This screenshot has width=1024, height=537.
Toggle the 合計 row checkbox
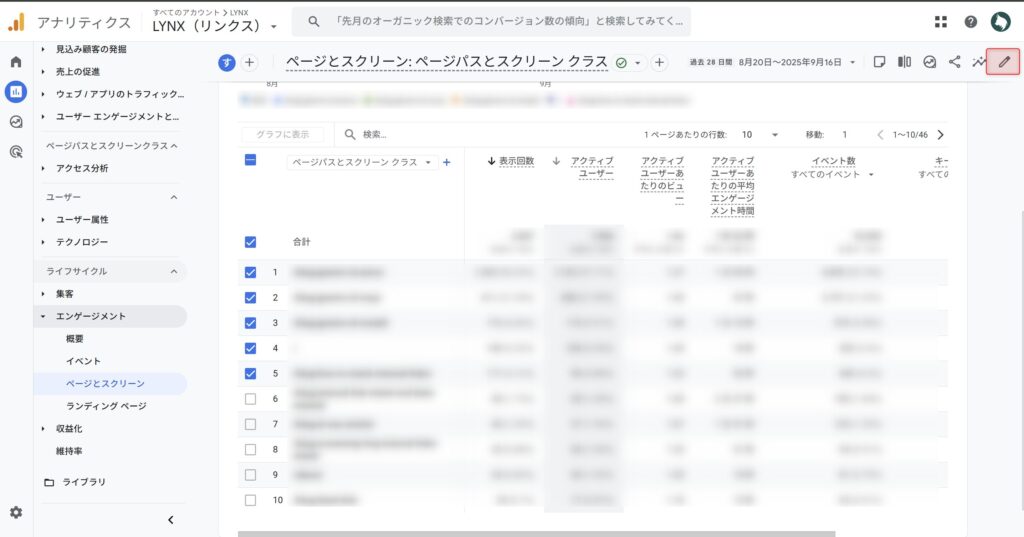(x=250, y=242)
